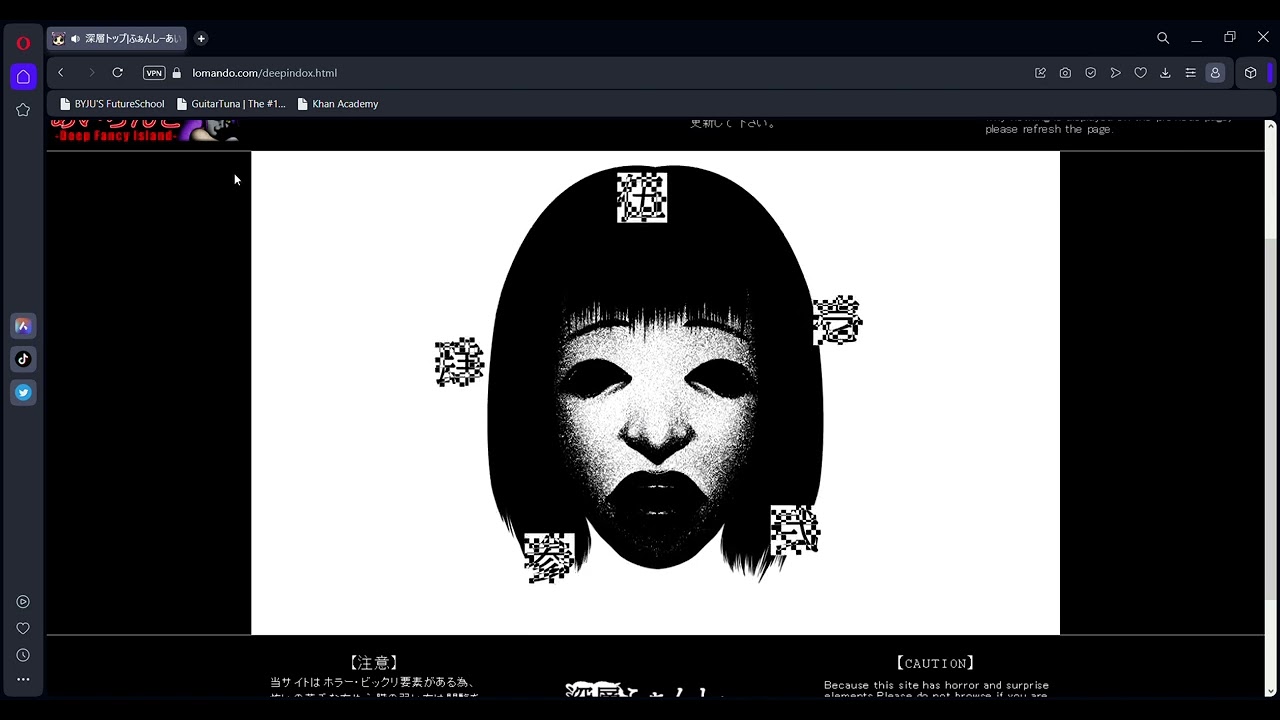Image resolution: width=1280 pixels, height=720 pixels.
Task: View site security lock info
Action: 177,73
